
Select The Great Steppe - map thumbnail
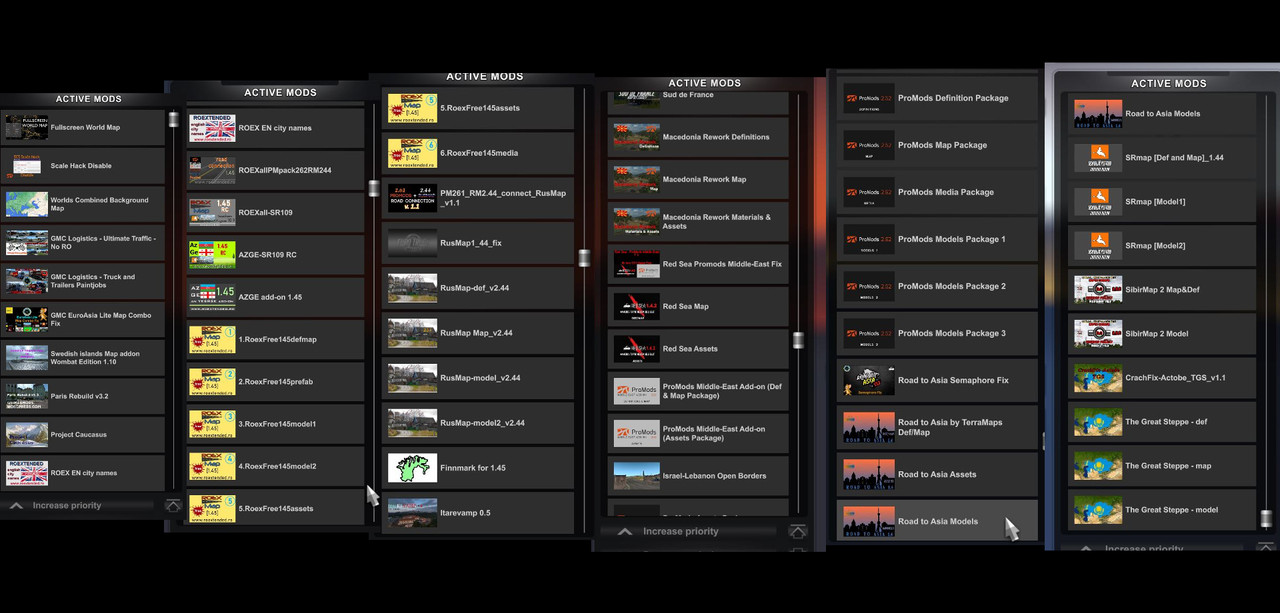(1098, 466)
